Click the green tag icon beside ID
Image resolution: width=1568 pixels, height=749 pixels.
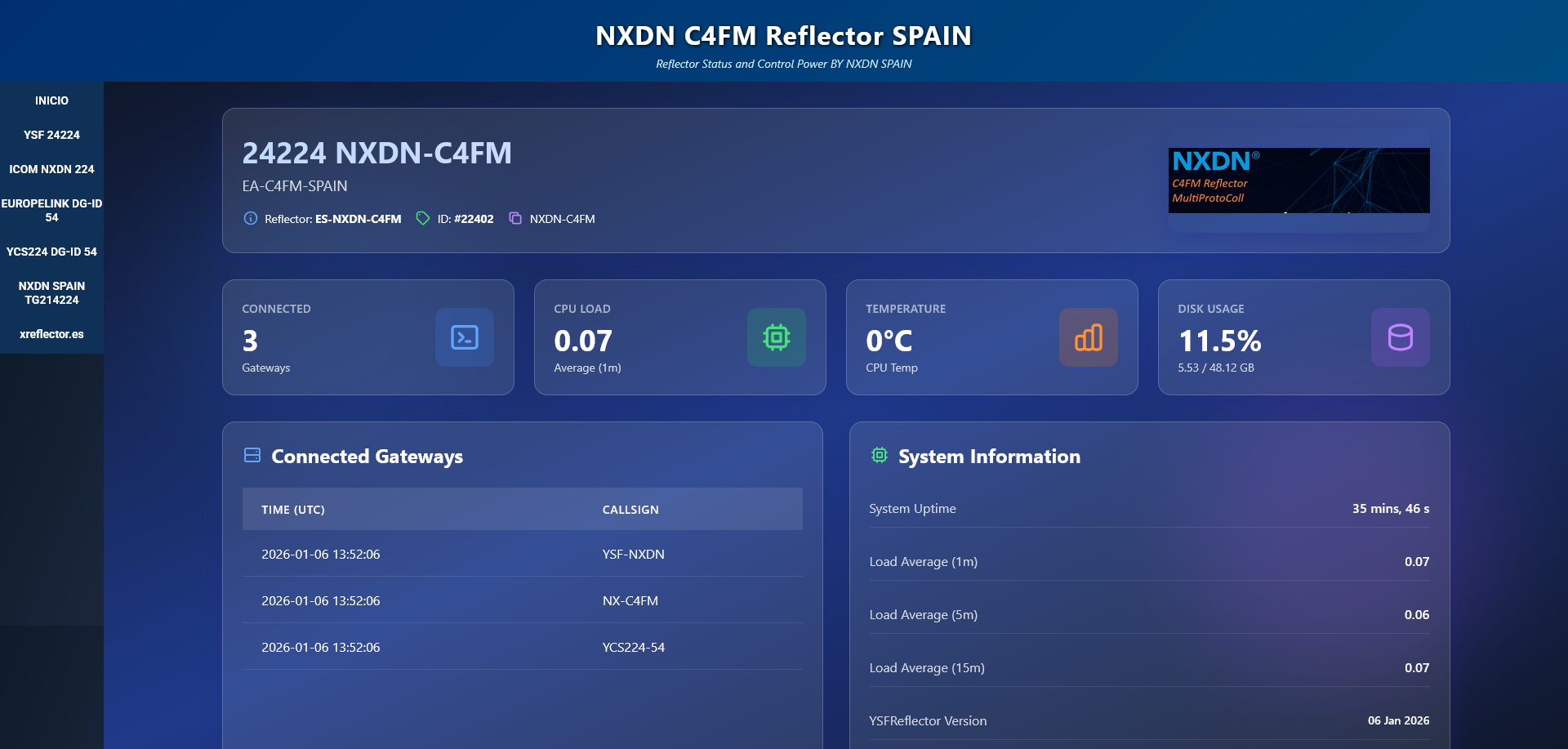click(x=422, y=218)
